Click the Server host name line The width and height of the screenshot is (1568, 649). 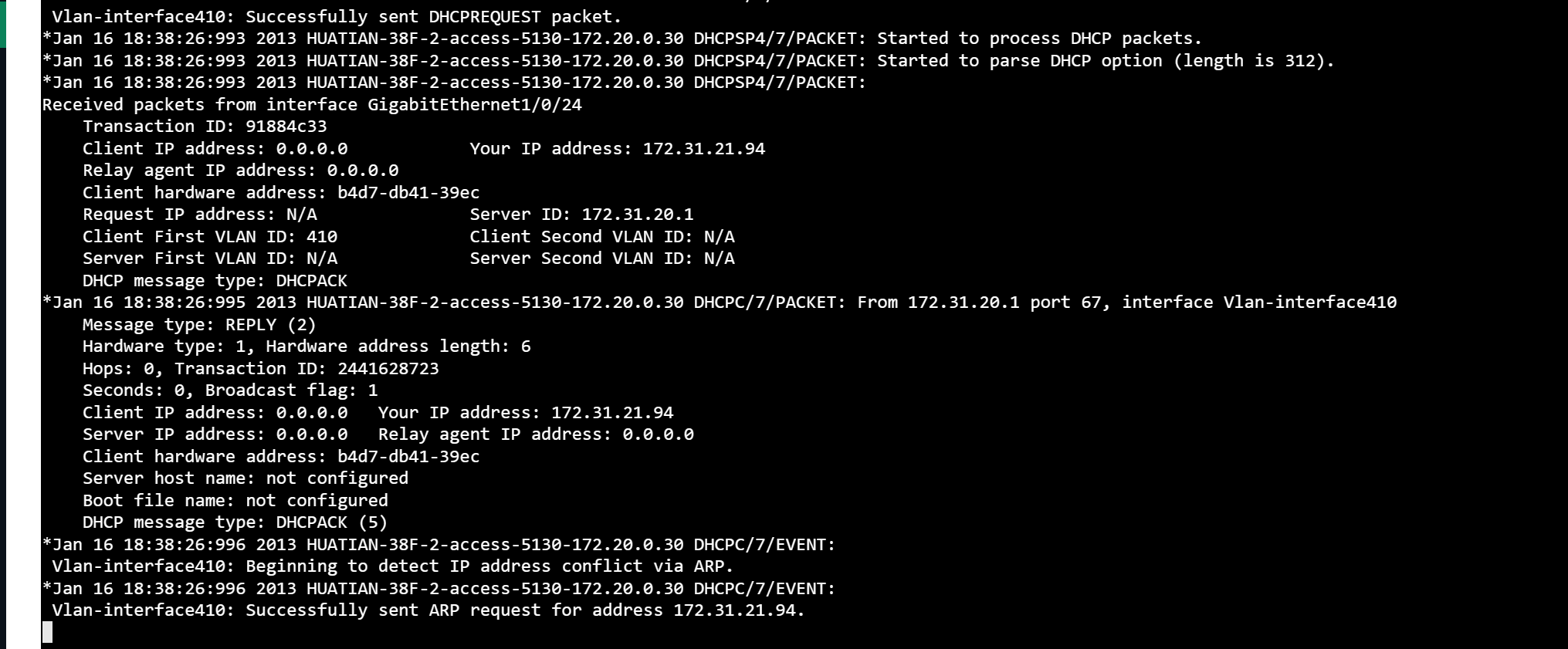coord(245,478)
